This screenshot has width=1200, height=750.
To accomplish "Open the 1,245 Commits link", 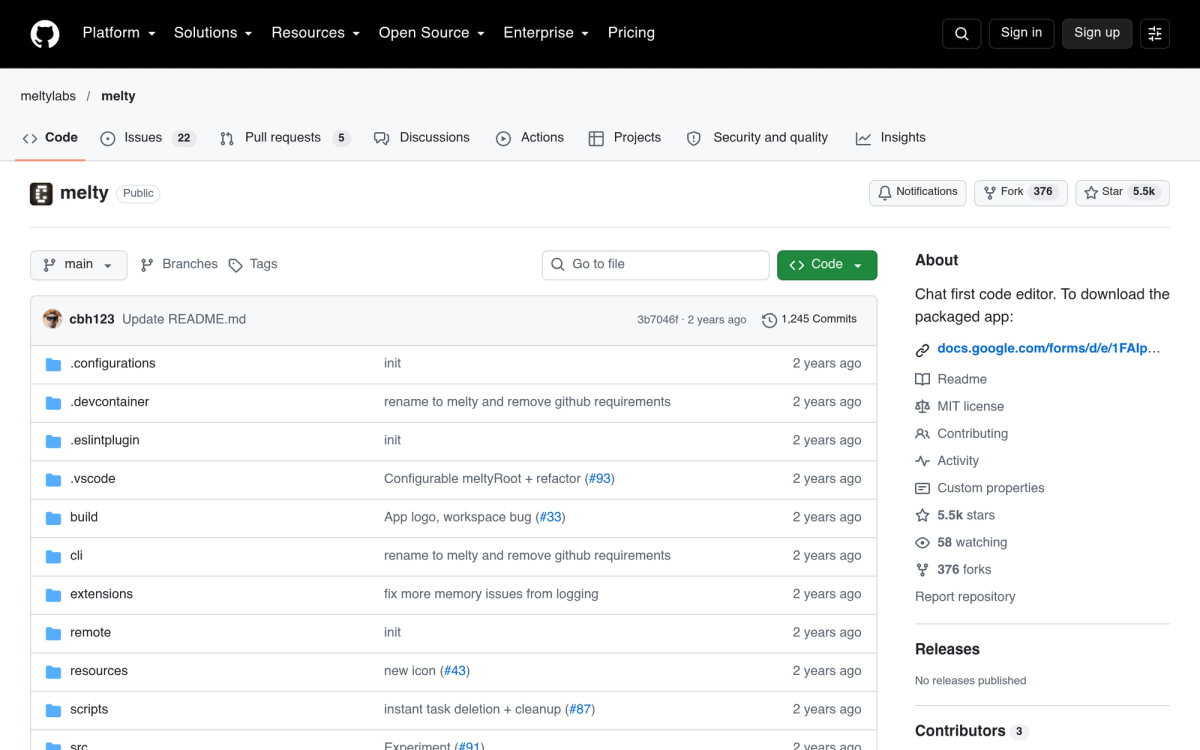I will click(809, 320).
